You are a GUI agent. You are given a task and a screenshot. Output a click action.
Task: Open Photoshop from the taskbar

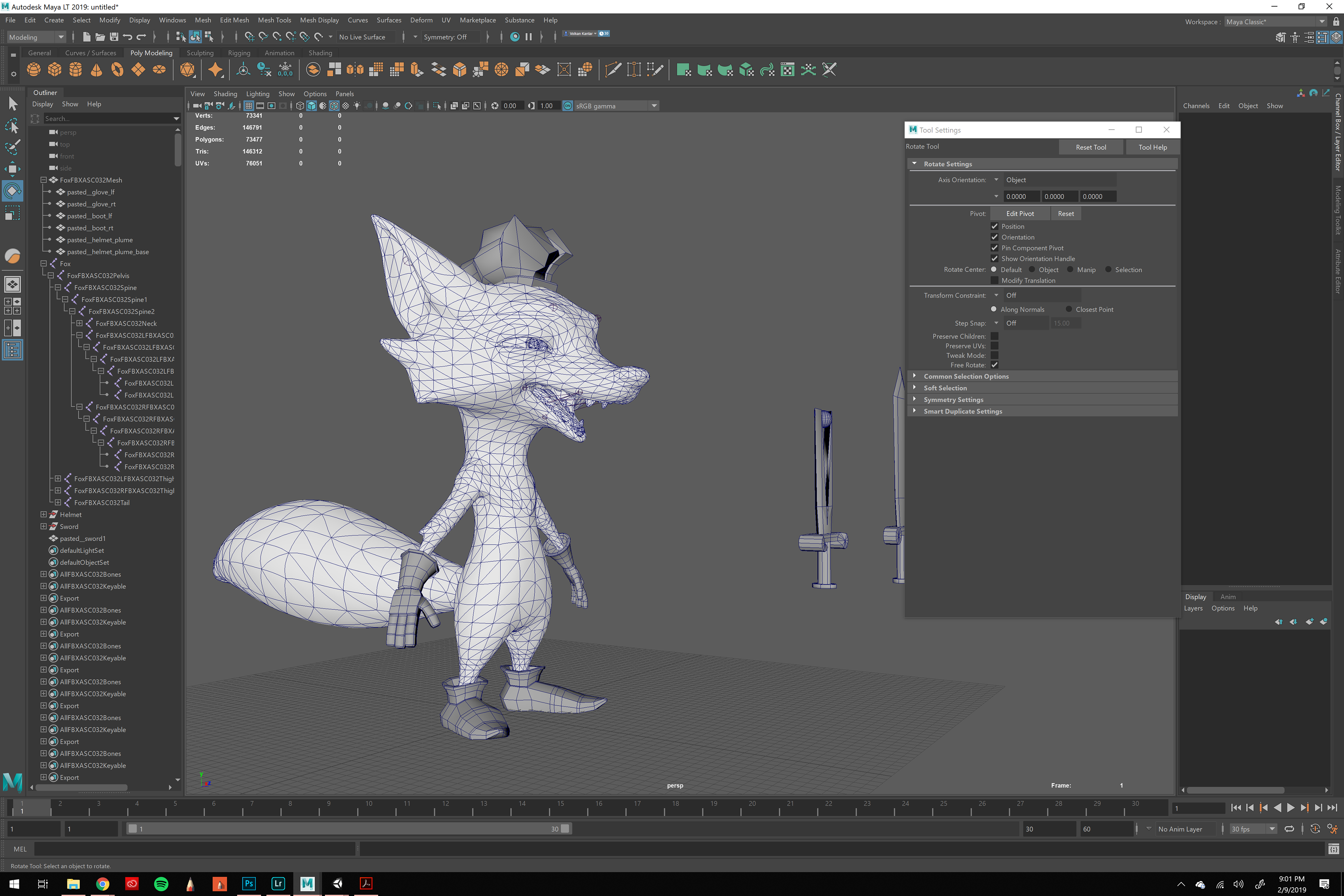tap(248, 883)
